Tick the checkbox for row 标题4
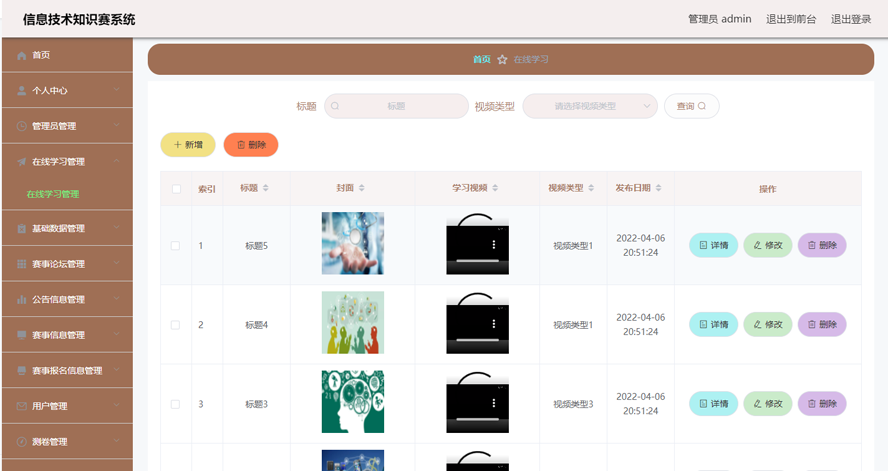 (176, 325)
